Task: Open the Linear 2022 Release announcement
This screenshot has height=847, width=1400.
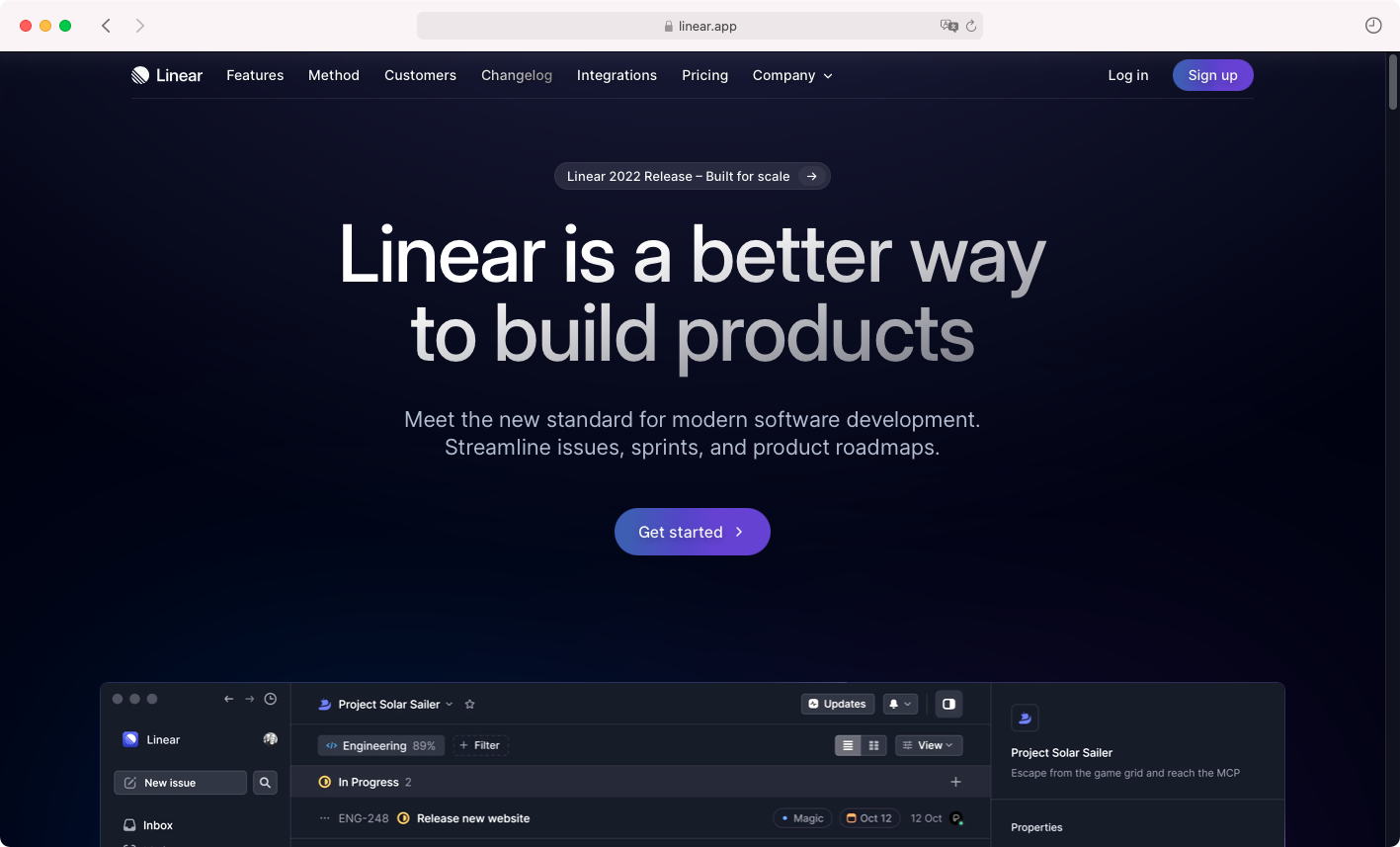Action: (692, 176)
